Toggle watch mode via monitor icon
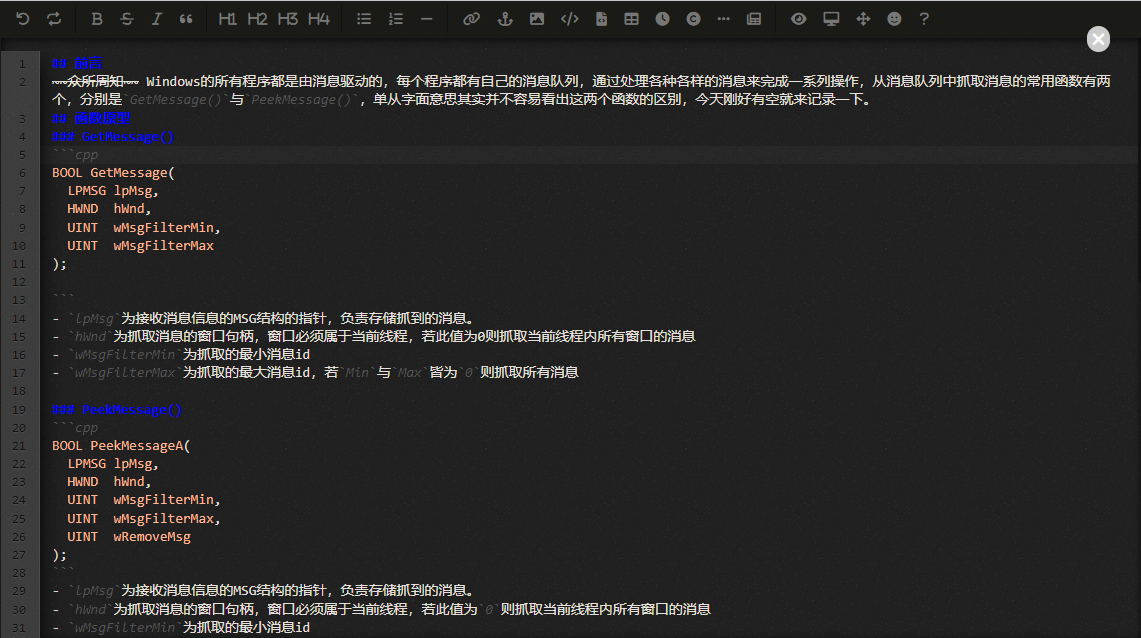Screen dimensions: 1141x638 (831, 18)
